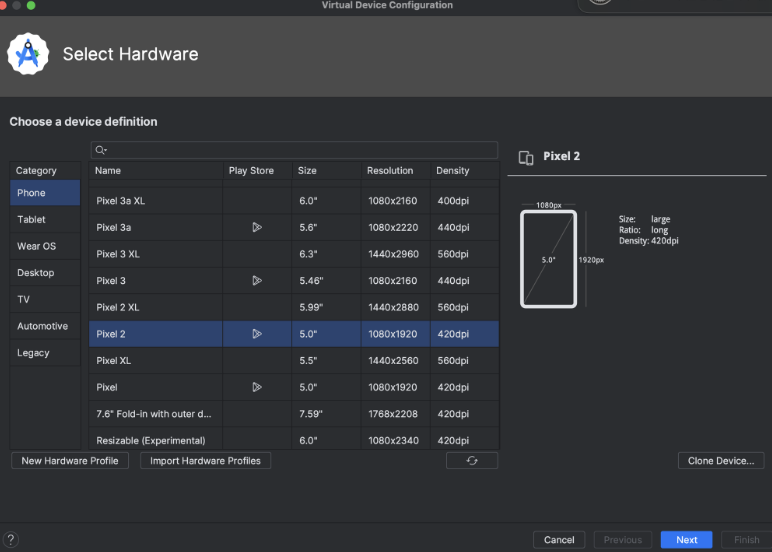Image resolution: width=772 pixels, height=552 pixels.
Task: Click the 1440x2880 resolution cell
Action: pos(396,307)
